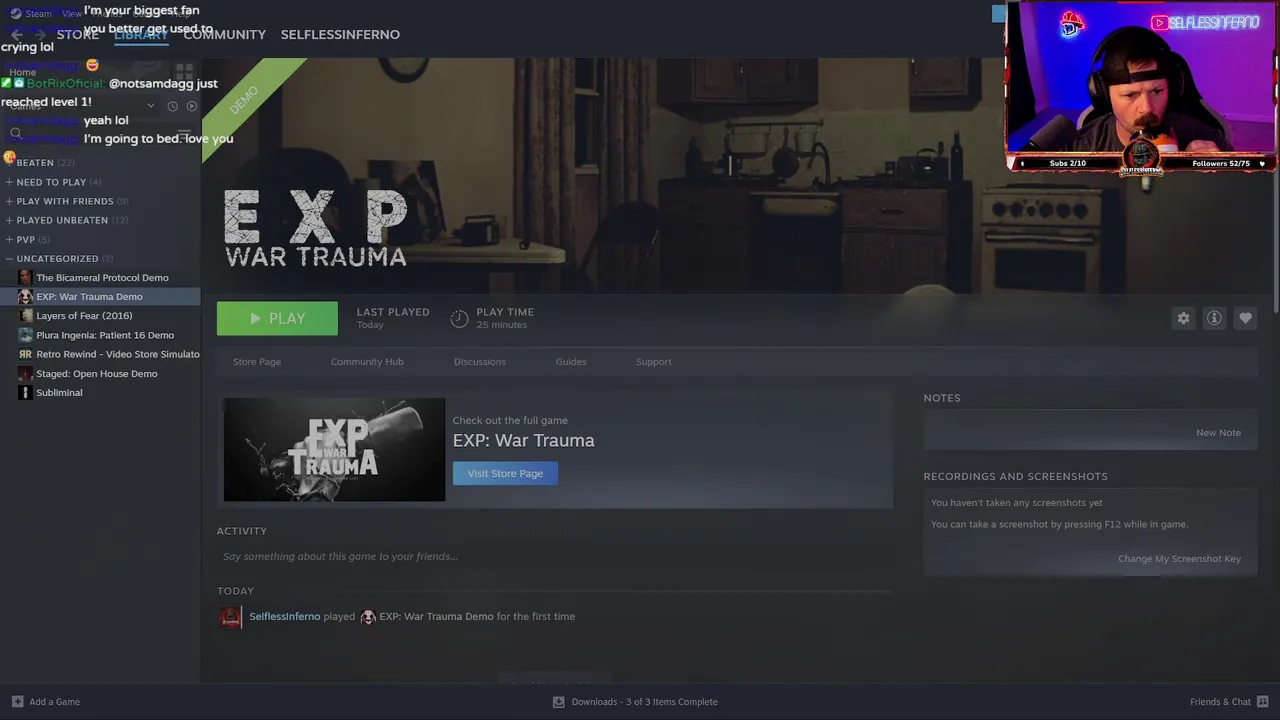Open the Support link
This screenshot has height=720, width=1280.
pos(654,362)
